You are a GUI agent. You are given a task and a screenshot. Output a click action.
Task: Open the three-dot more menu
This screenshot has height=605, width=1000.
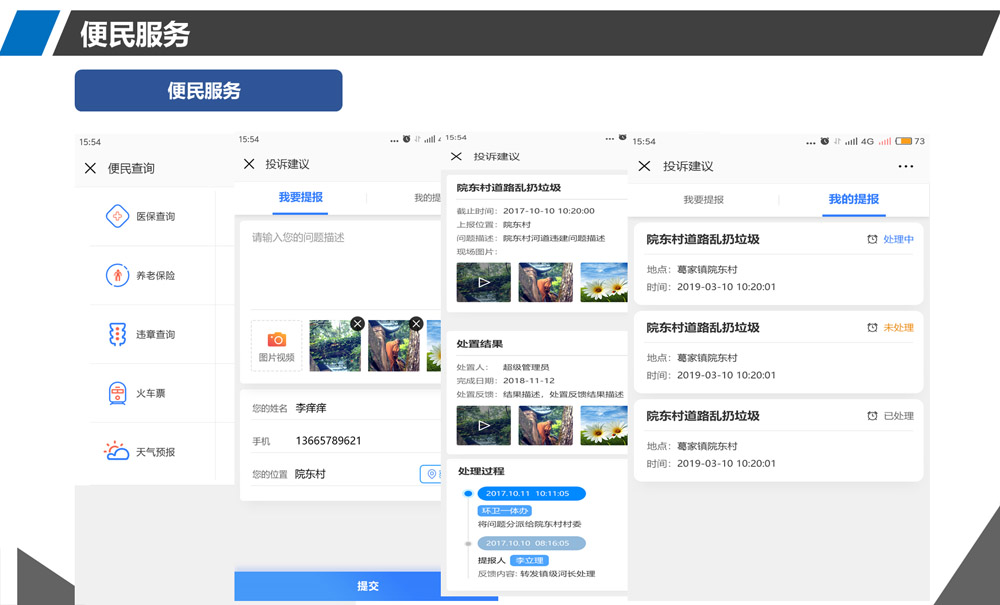[906, 166]
